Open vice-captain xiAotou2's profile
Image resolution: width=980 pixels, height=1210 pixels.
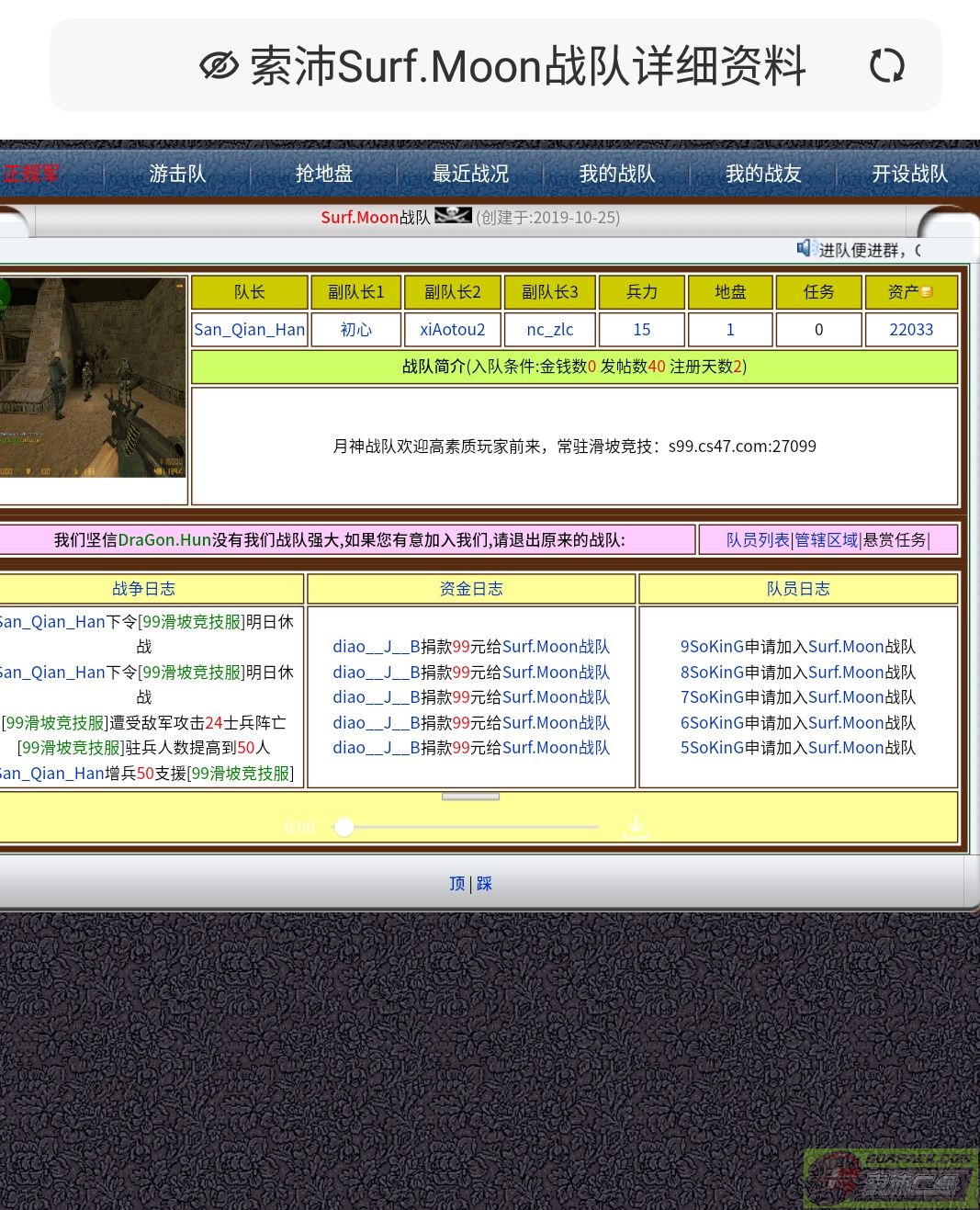pyautogui.click(x=452, y=329)
